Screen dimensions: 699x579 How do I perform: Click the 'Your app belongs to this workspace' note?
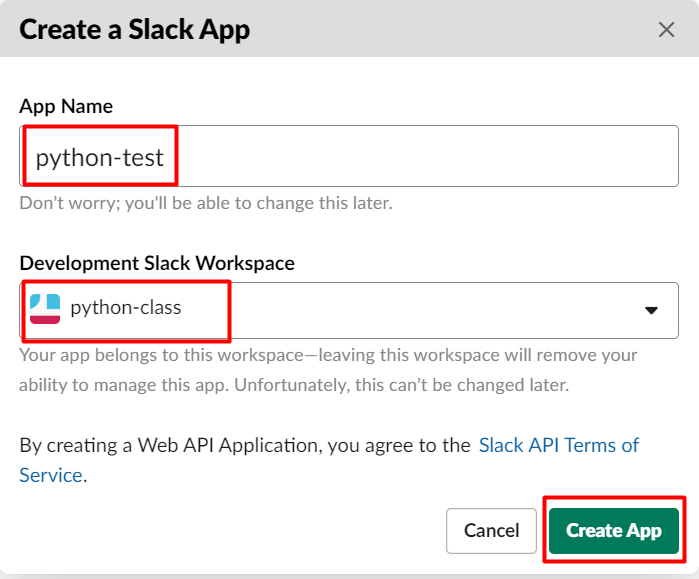point(328,370)
